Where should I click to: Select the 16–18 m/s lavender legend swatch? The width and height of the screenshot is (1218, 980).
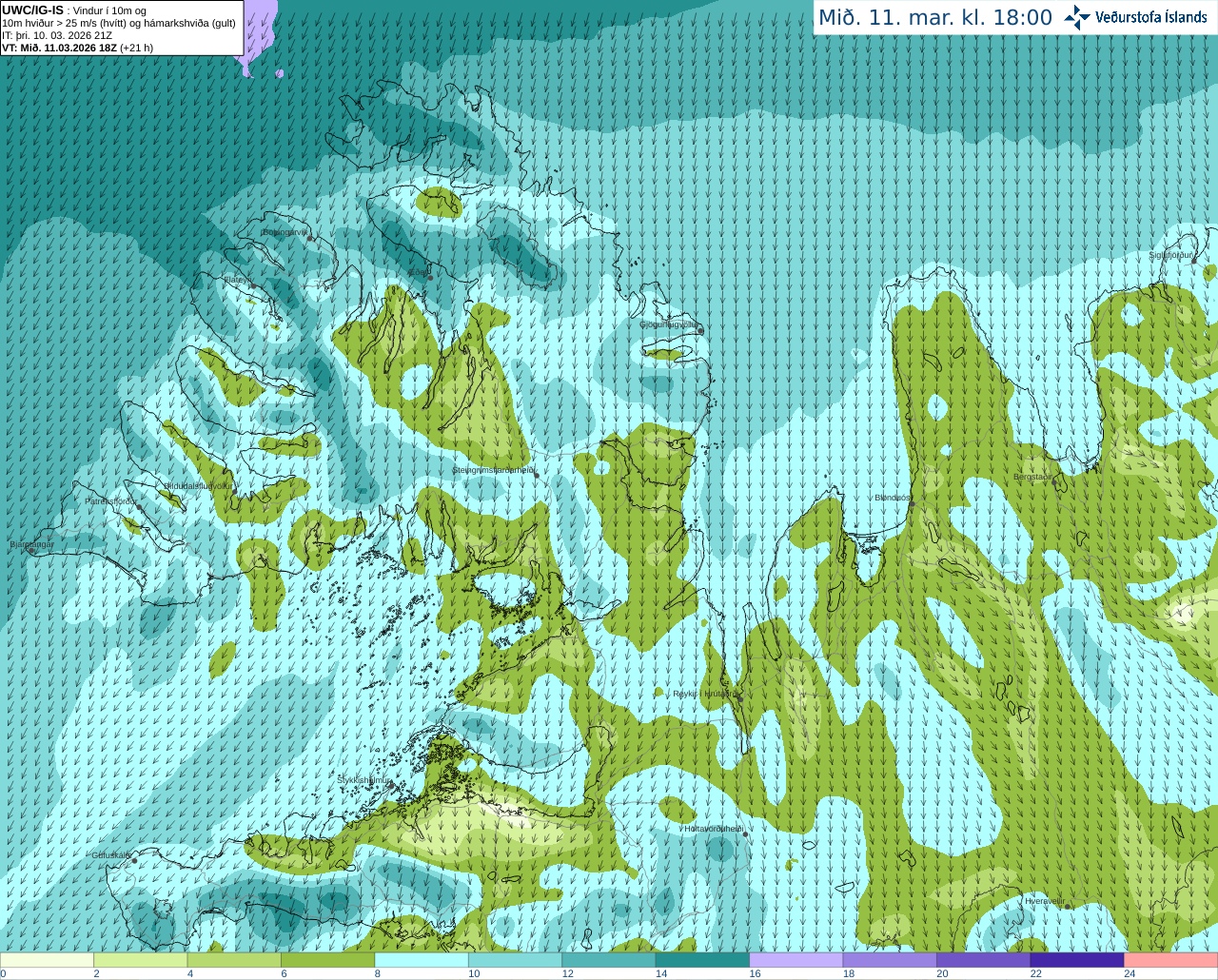[x=796, y=960]
